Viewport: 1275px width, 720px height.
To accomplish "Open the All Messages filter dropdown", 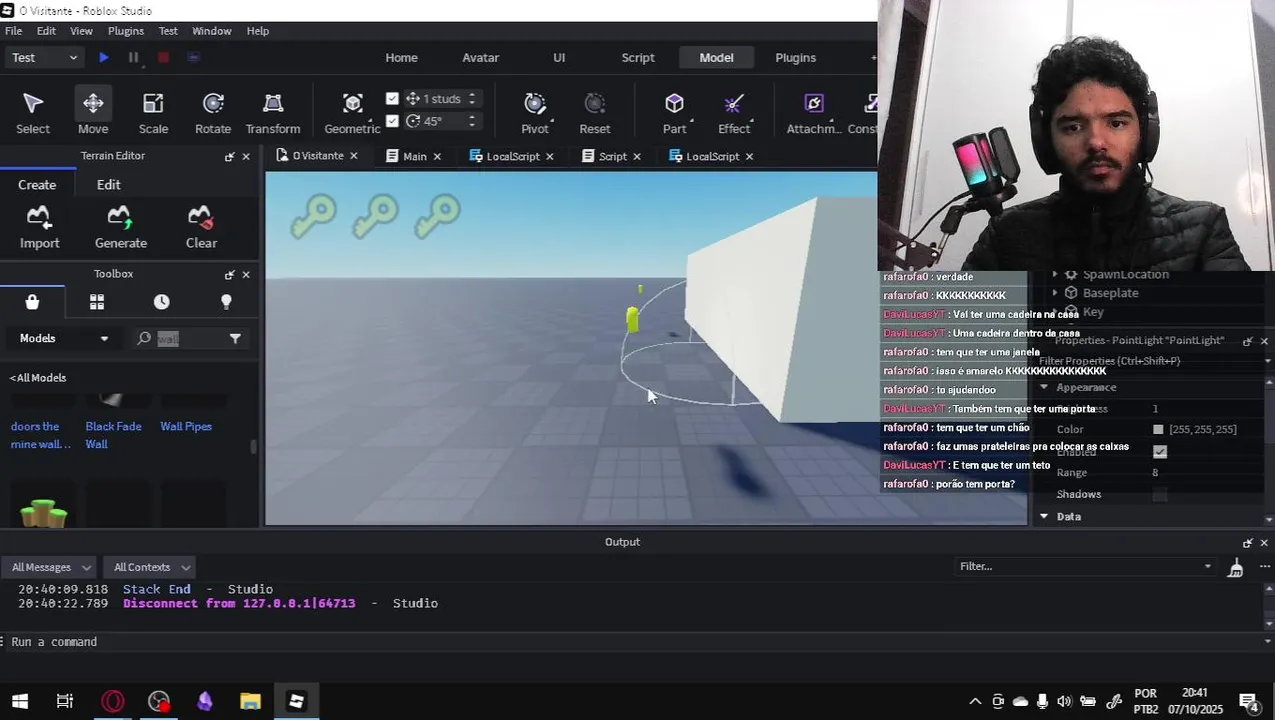I will pos(49,567).
